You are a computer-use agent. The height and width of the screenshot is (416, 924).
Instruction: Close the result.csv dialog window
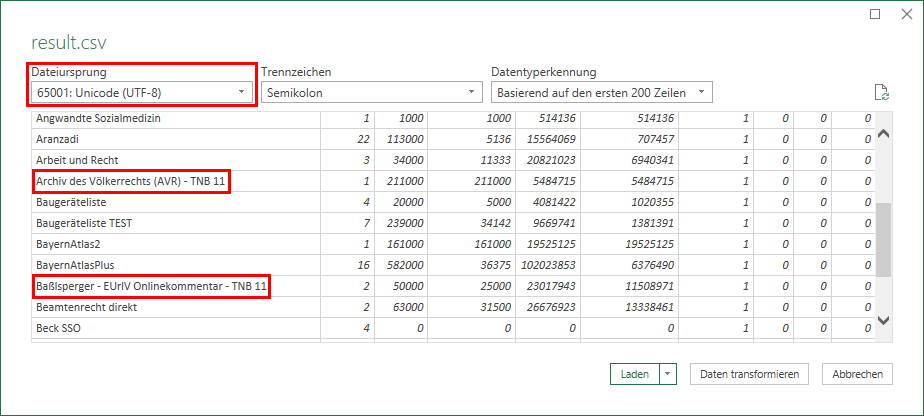point(906,15)
